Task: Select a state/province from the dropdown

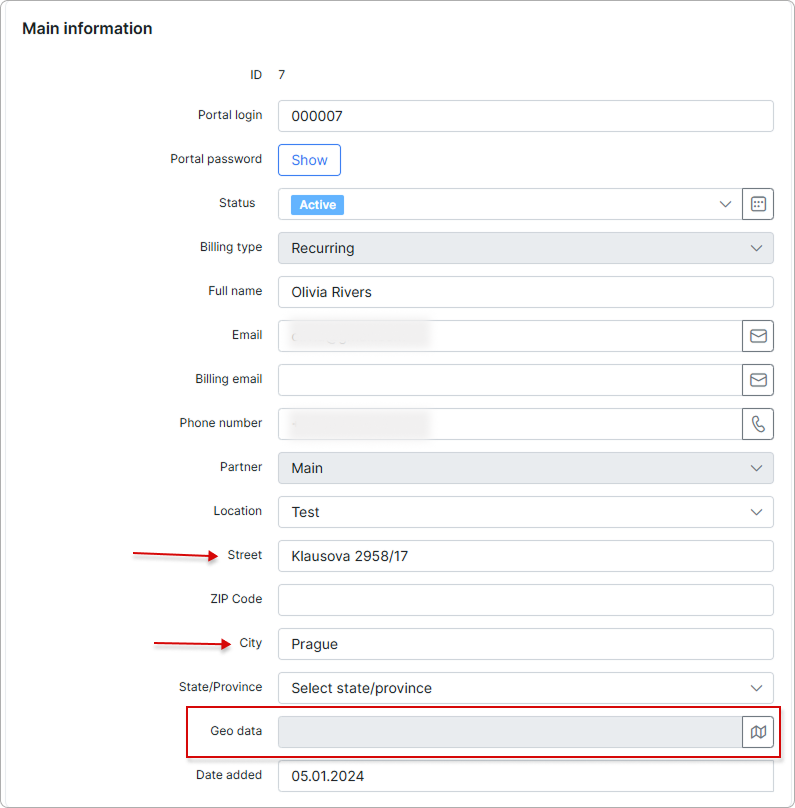Action: [x=525, y=688]
